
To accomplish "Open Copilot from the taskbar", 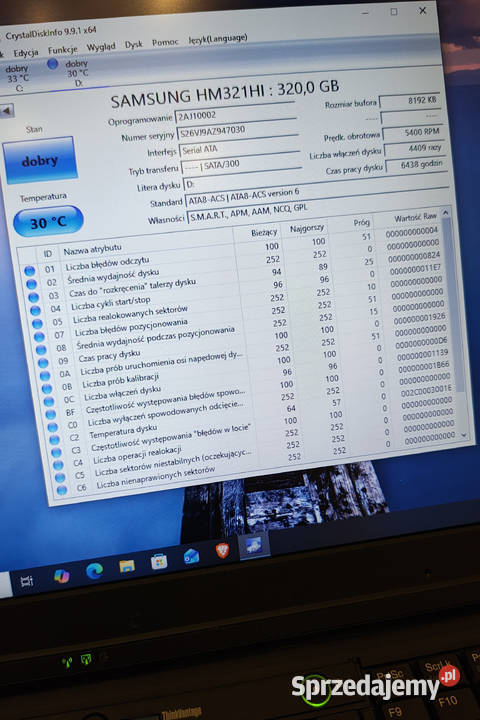I will (x=61, y=576).
